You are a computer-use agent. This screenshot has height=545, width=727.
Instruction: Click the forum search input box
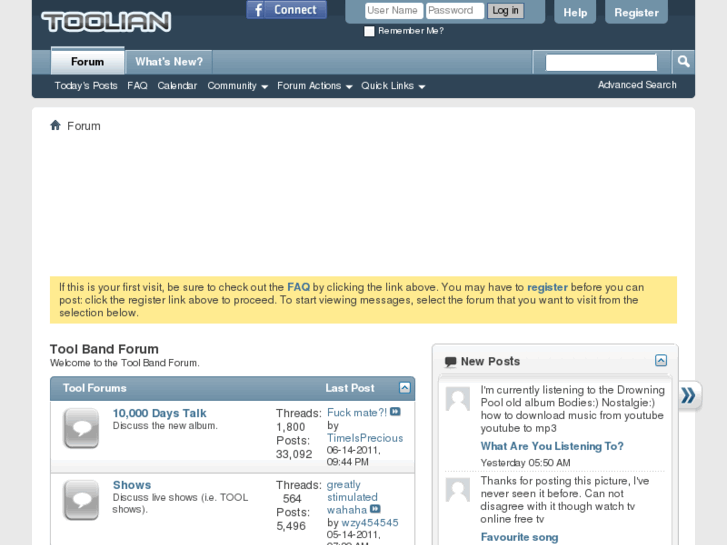(601, 62)
